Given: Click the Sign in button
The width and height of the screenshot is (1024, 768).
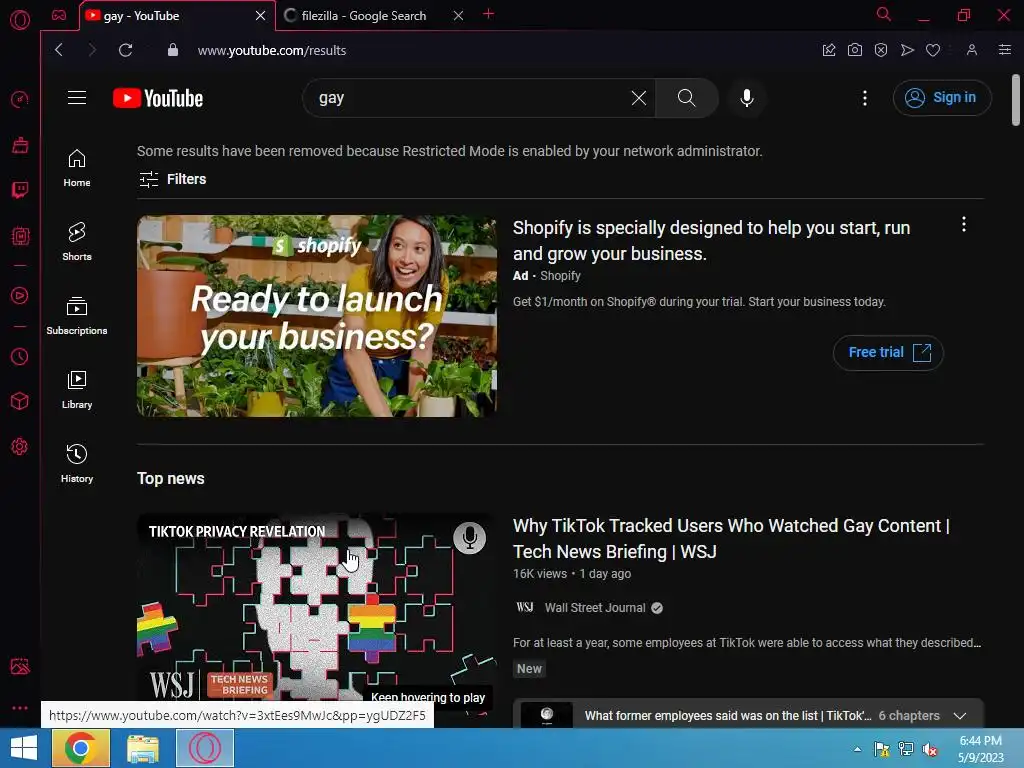Looking at the screenshot, I should click(x=942, y=98).
